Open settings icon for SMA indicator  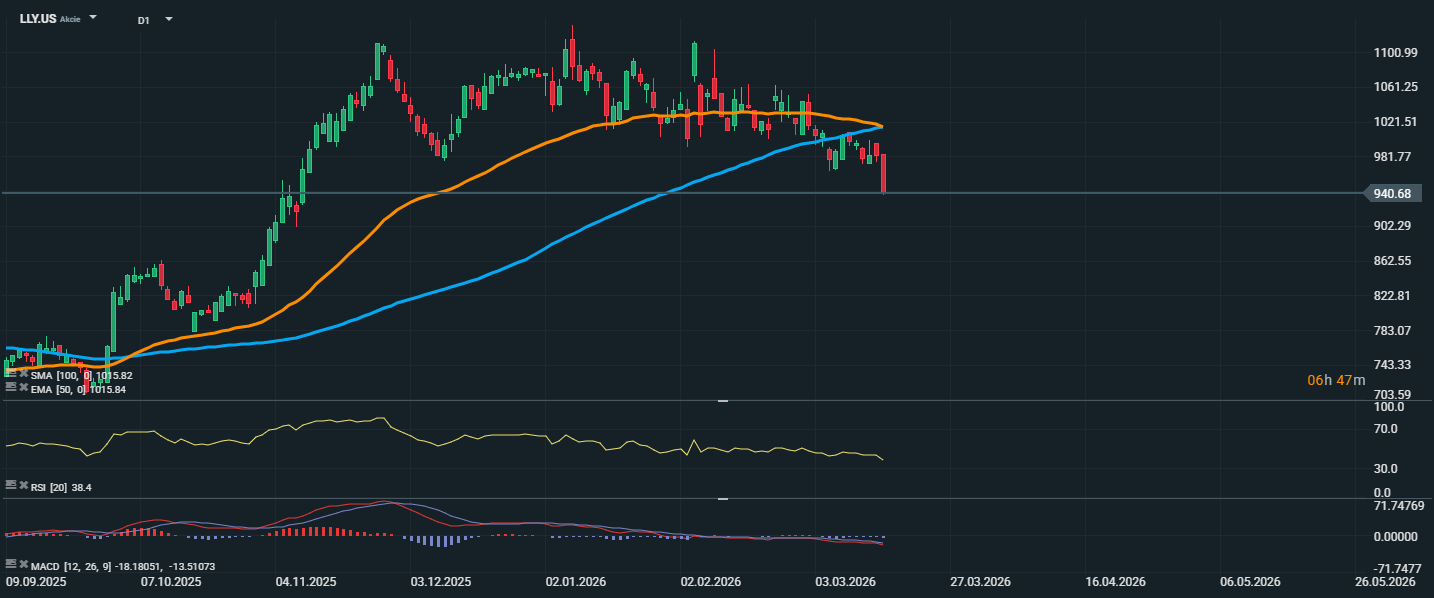[x=10, y=375]
